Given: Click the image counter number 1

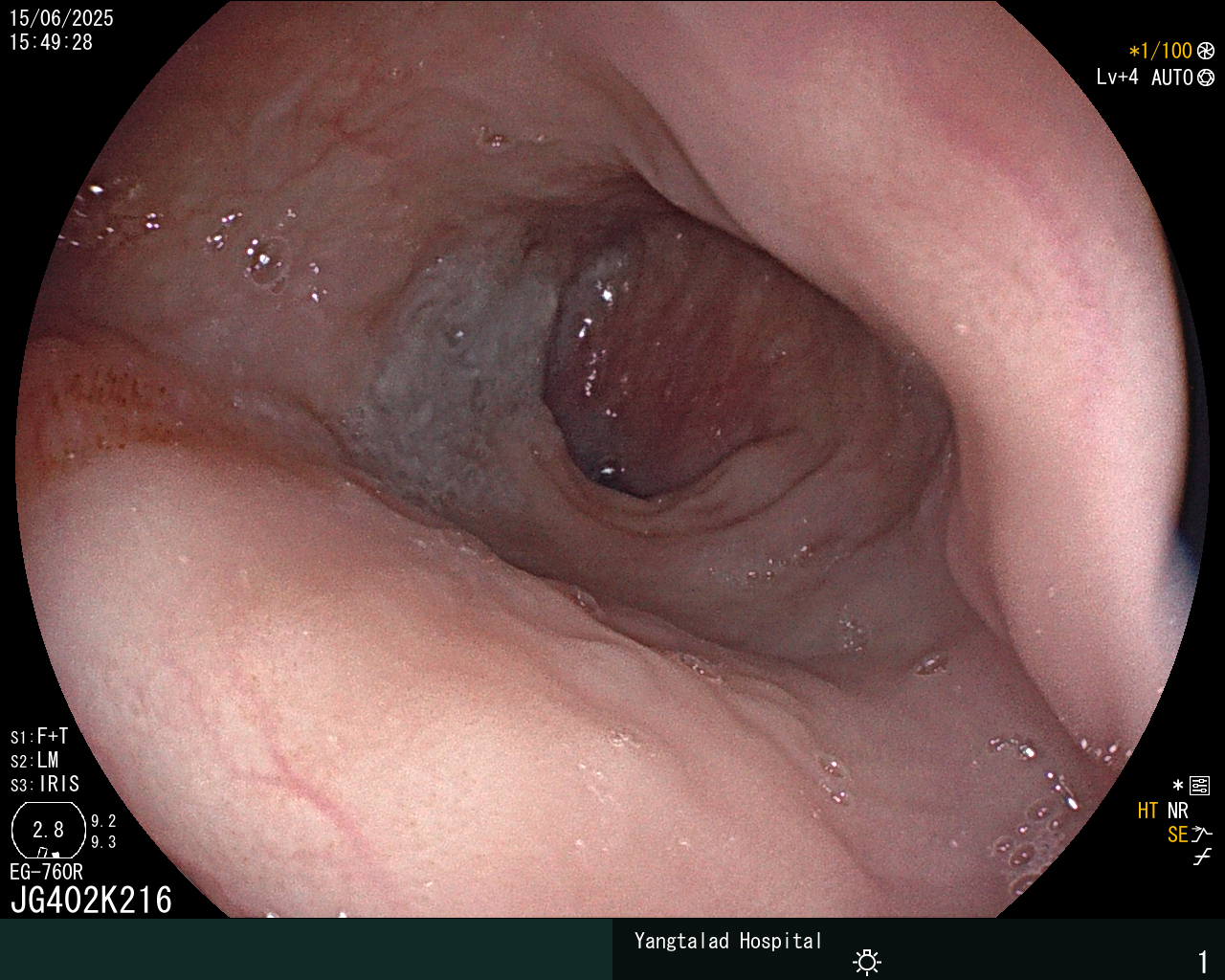Looking at the screenshot, I should pos(1203,961).
